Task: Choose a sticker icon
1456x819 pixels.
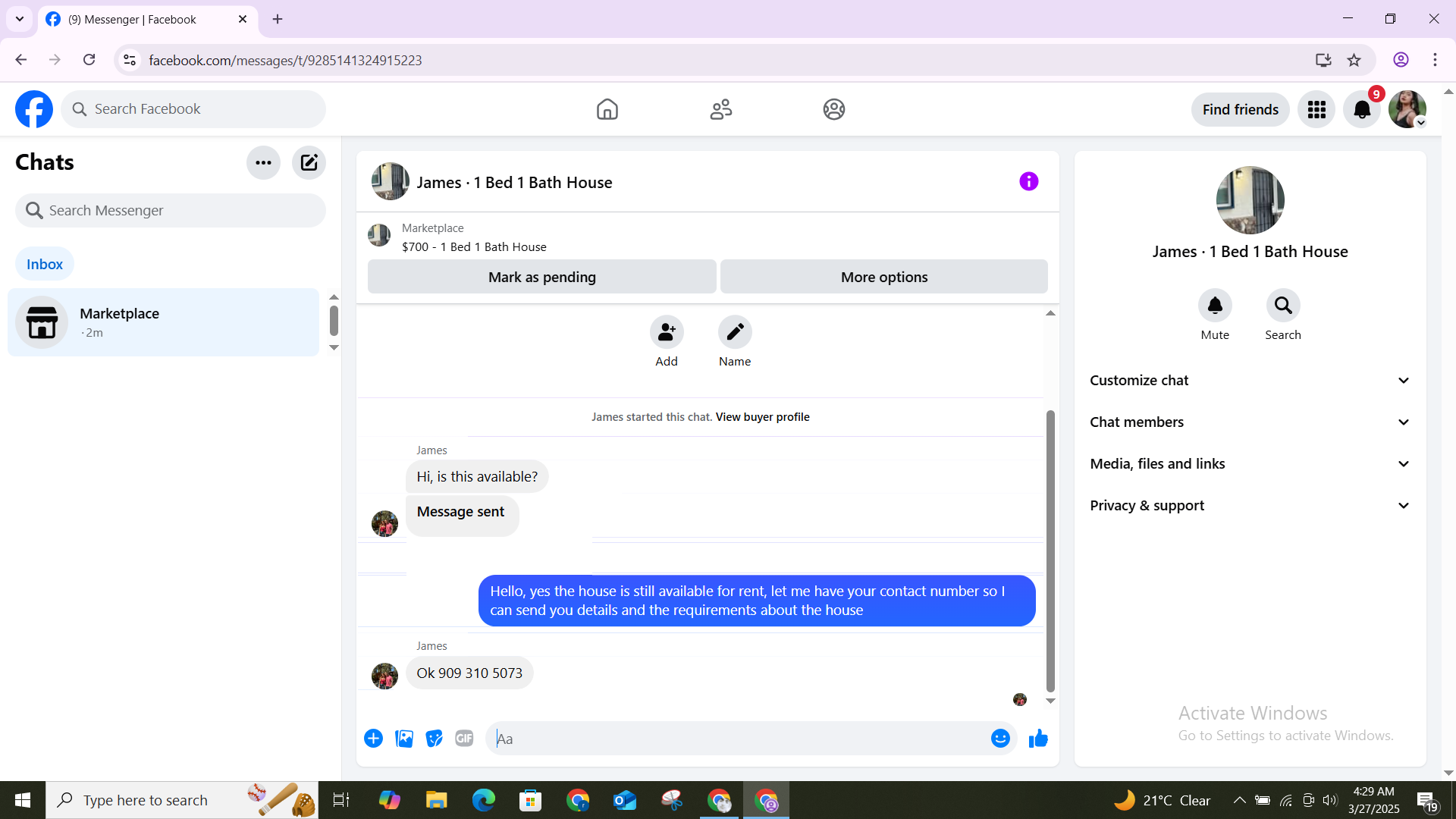Action: click(x=434, y=738)
